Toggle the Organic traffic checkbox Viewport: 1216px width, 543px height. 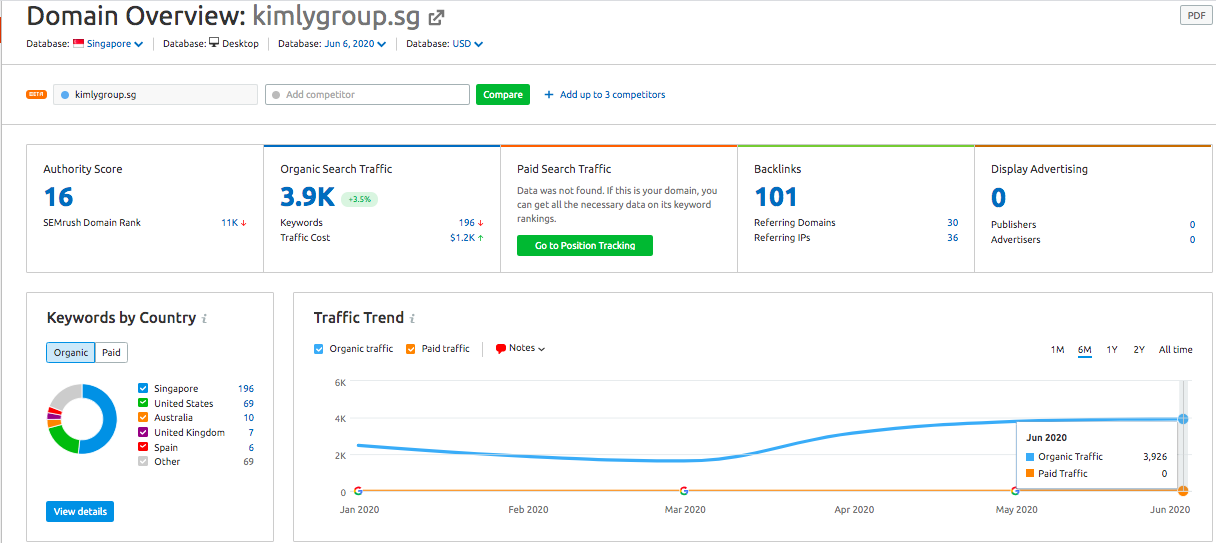point(319,349)
